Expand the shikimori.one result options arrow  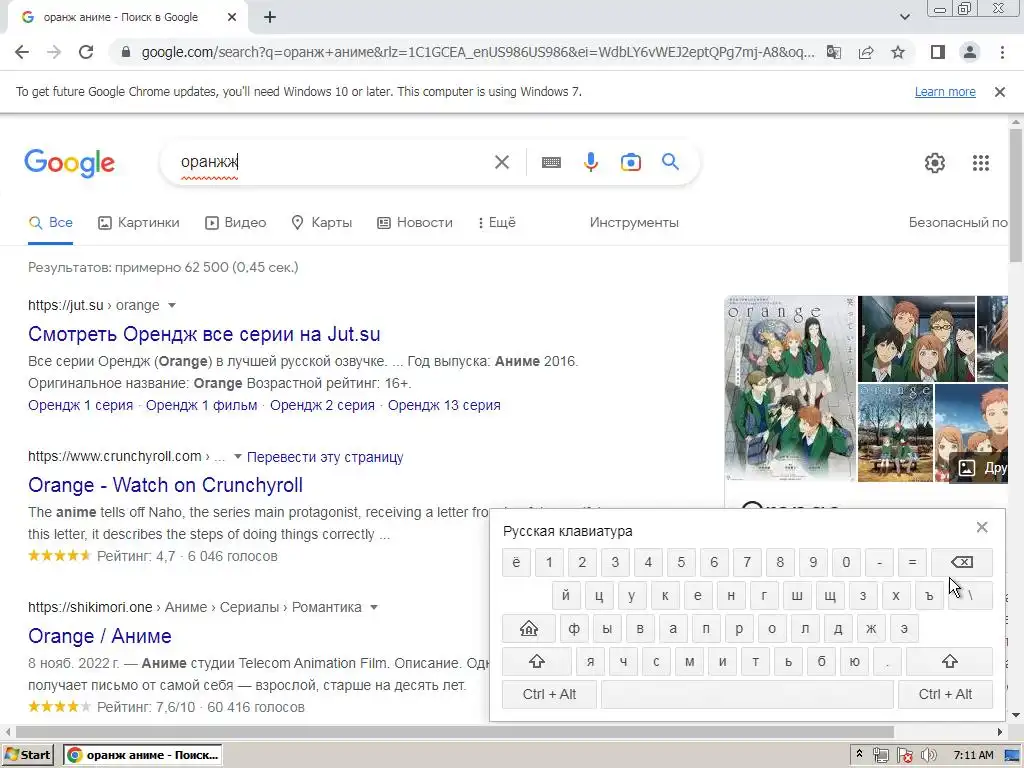(x=374, y=607)
